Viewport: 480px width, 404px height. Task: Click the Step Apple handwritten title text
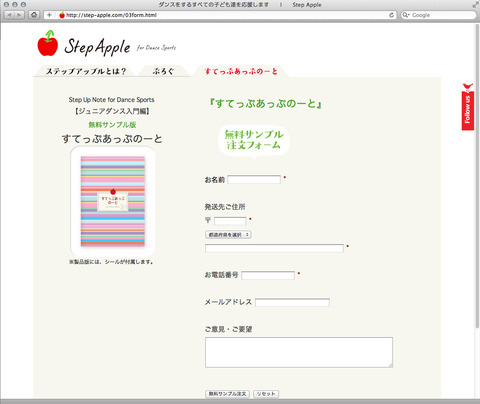pyautogui.click(x=97, y=47)
